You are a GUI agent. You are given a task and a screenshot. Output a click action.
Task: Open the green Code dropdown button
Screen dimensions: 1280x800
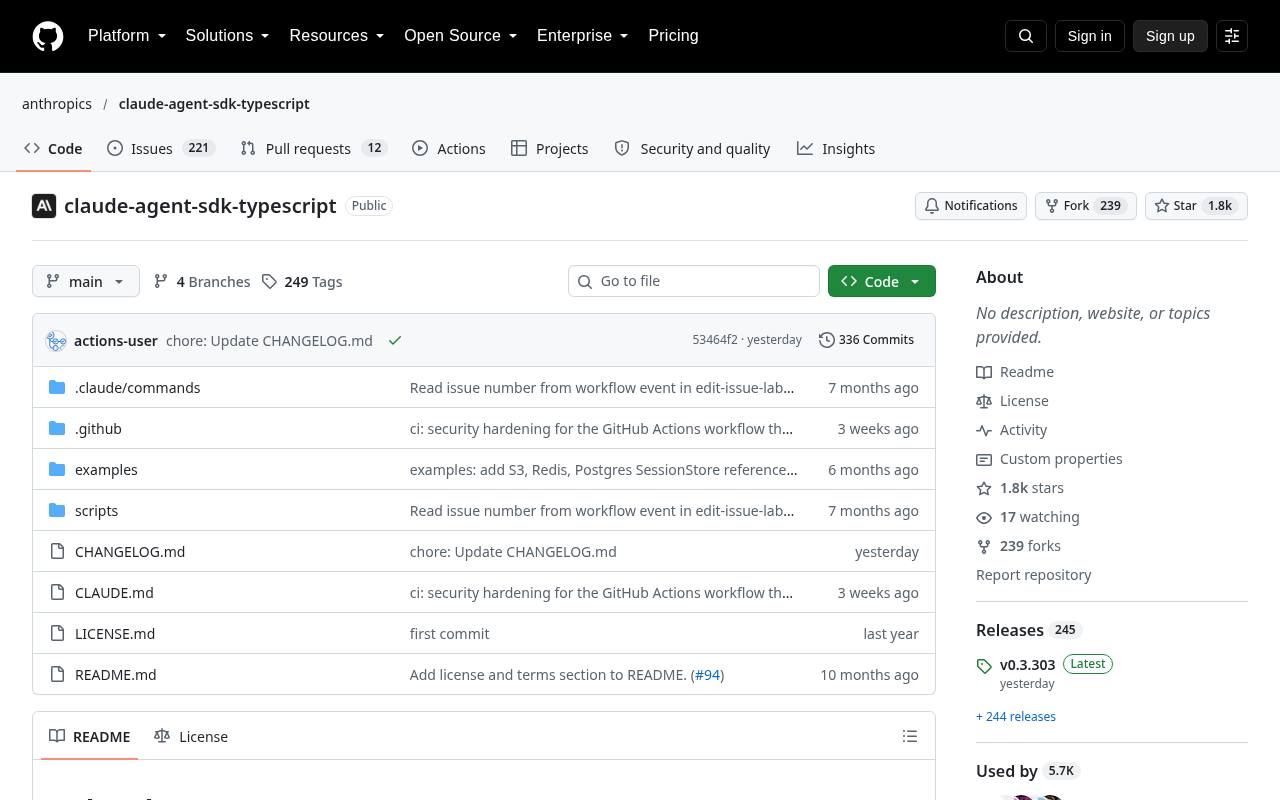tap(882, 281)
